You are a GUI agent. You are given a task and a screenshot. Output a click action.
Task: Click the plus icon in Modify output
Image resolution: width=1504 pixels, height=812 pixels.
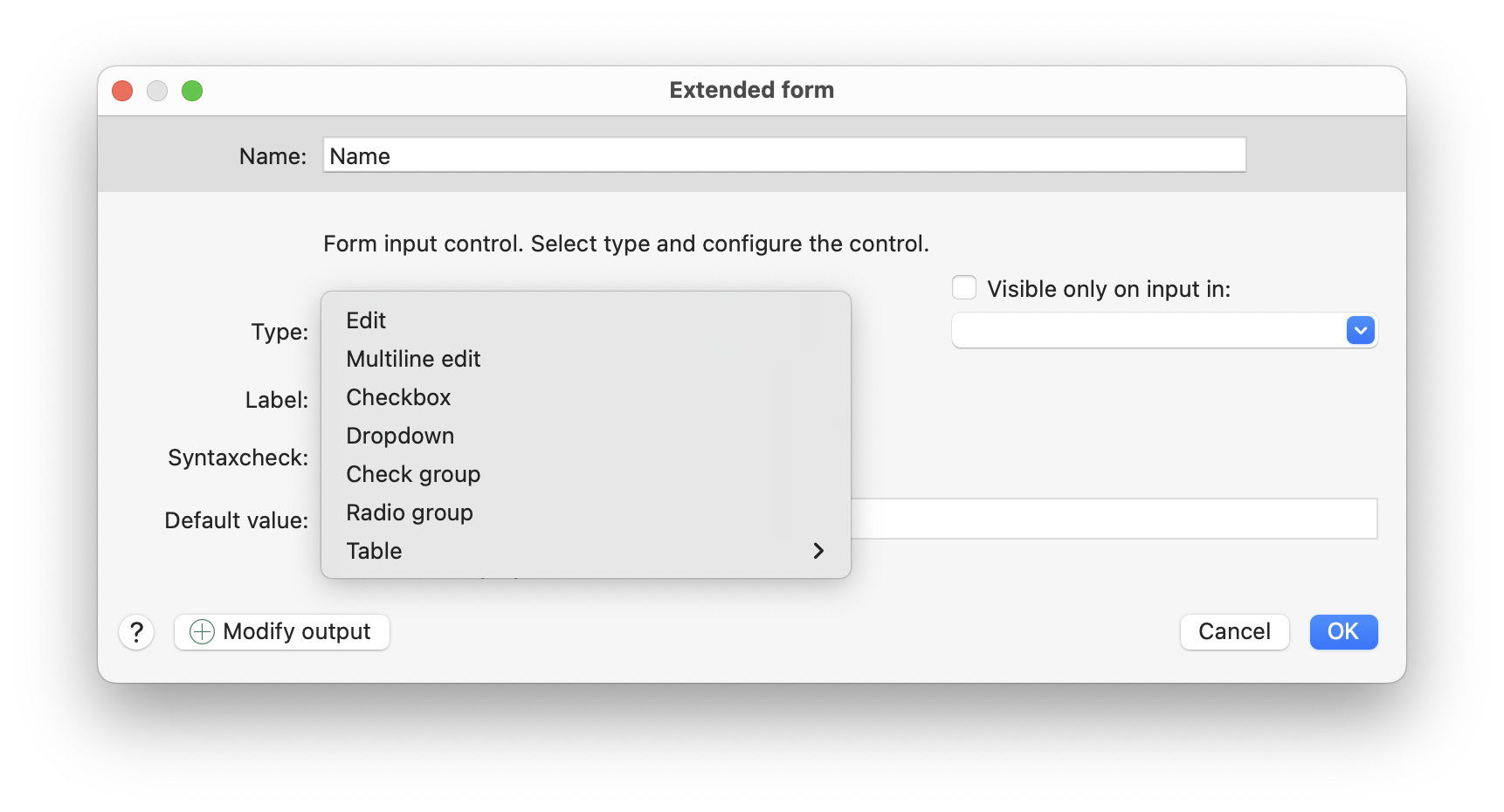coord(202,632)
